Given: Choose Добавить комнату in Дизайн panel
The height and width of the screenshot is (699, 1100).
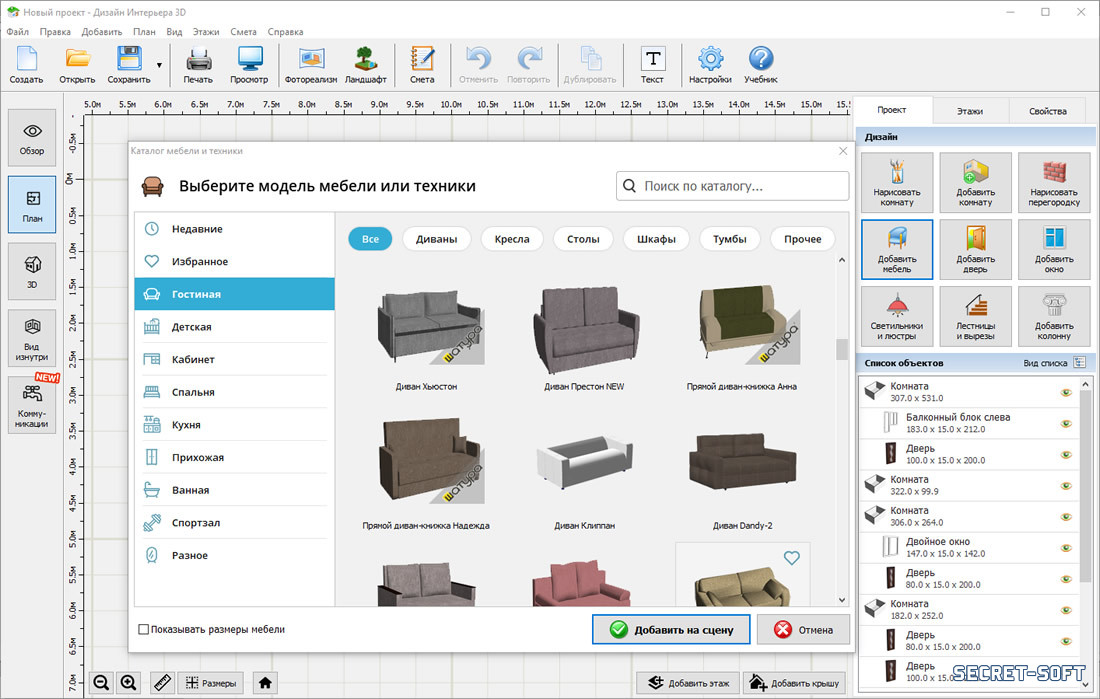Looking at the screenshot, I should point(975,182).
